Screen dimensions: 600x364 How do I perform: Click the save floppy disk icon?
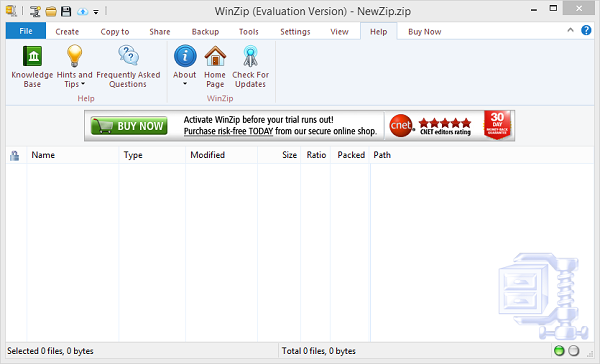[66, 11]
